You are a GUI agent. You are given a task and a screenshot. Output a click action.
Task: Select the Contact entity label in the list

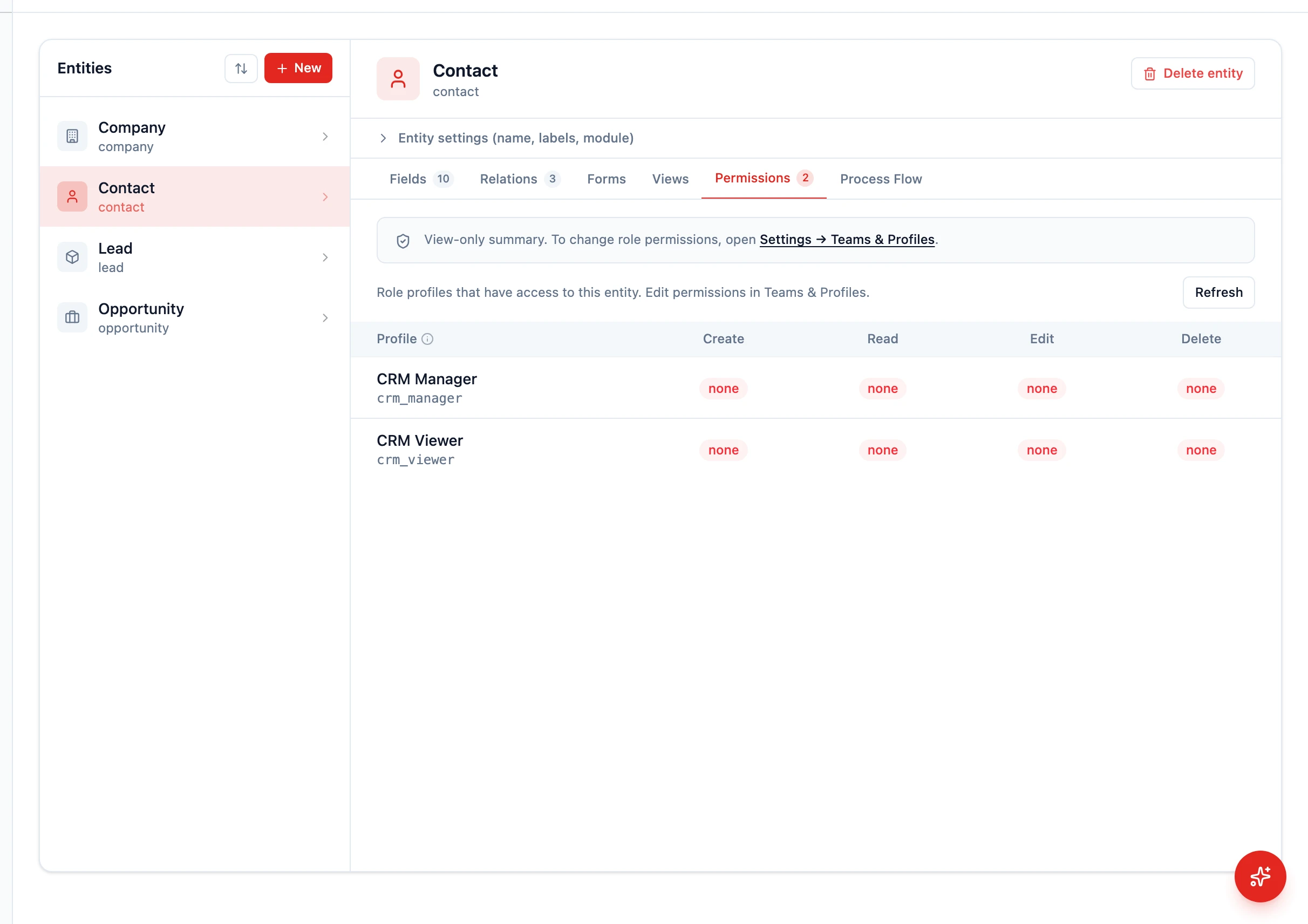[x=126, y=187]
